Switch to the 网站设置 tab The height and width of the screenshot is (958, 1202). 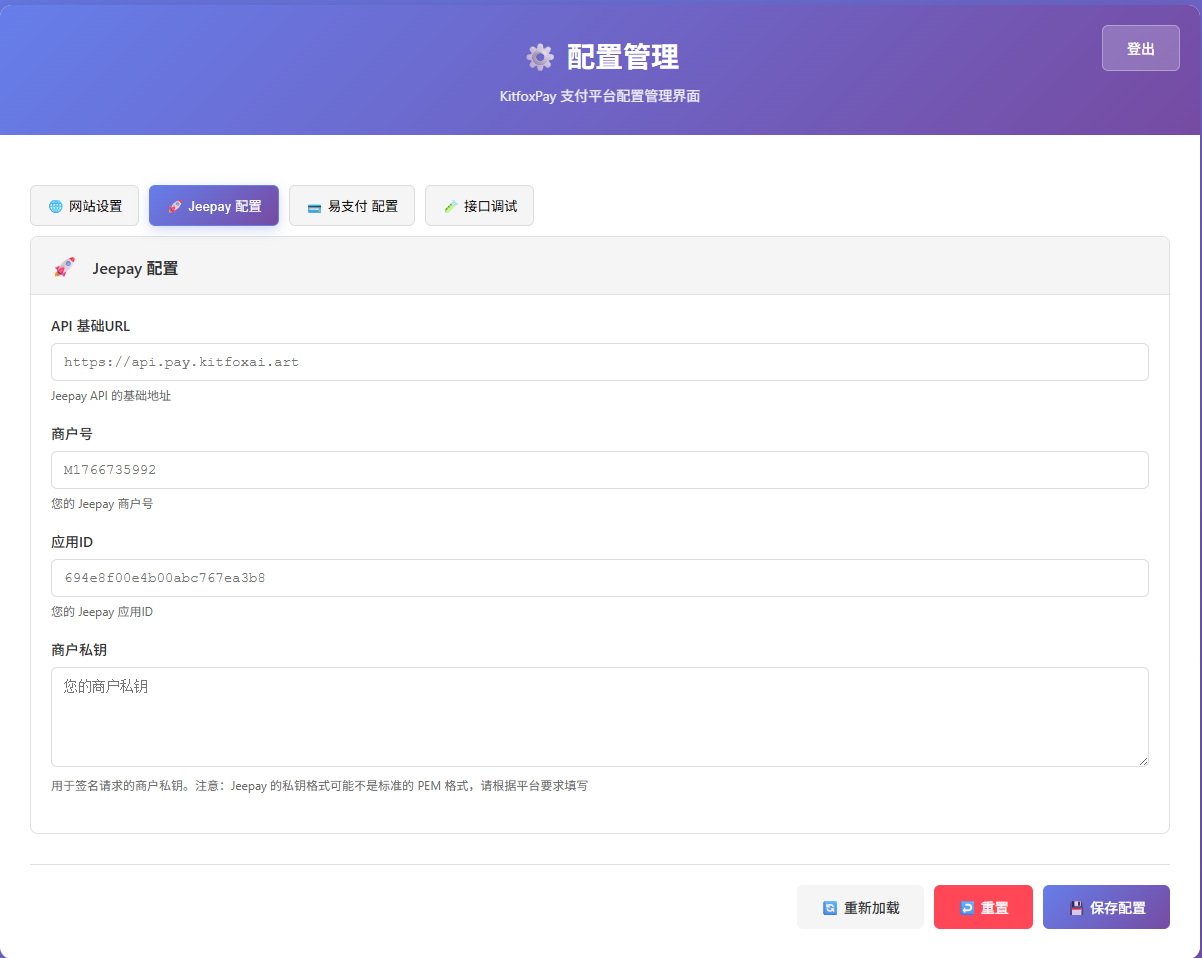[84, 206]
